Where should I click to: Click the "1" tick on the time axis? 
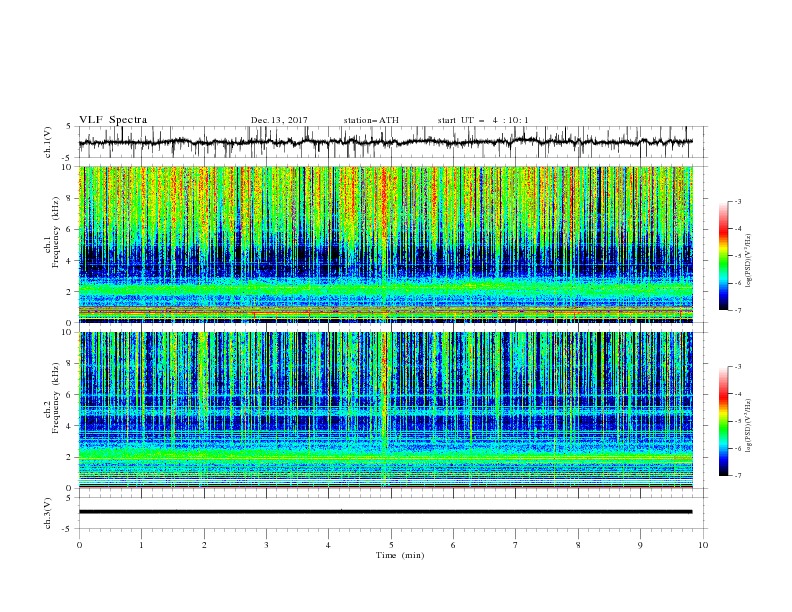pos(141,545)
